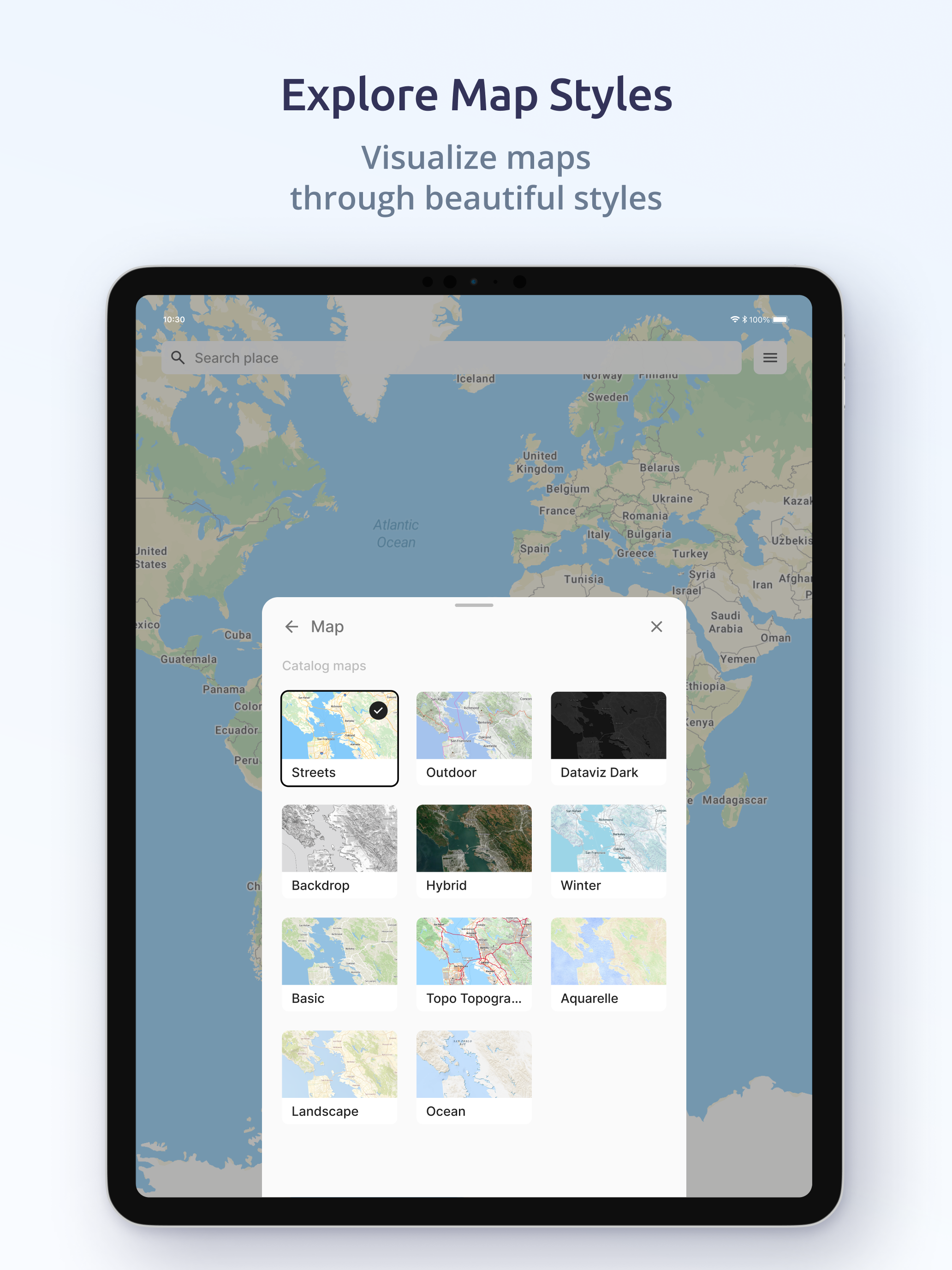Toggle the Streets selected checkmark

point(378,710)
